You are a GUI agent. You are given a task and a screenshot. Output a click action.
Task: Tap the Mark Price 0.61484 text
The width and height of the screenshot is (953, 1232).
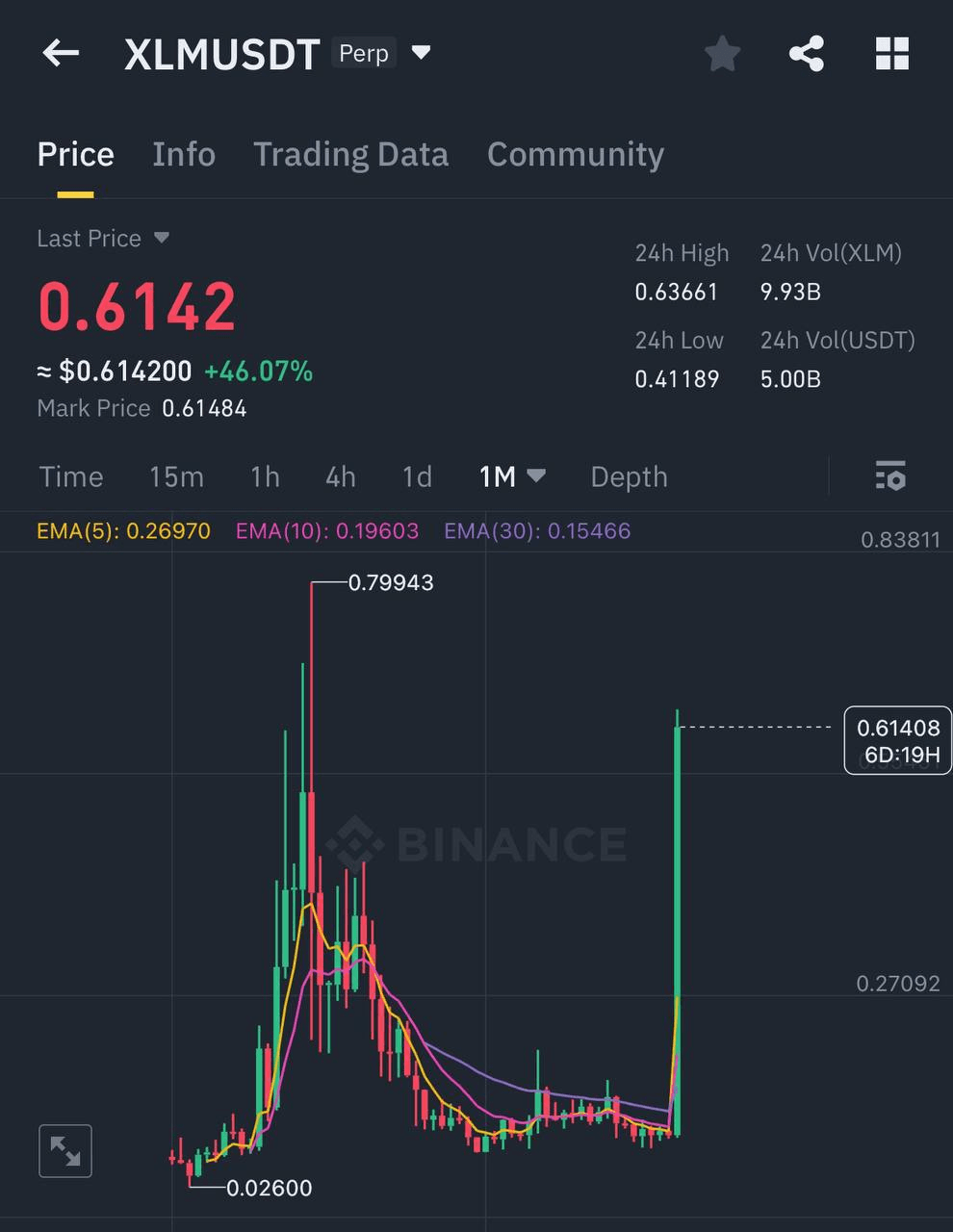(142, 408)
